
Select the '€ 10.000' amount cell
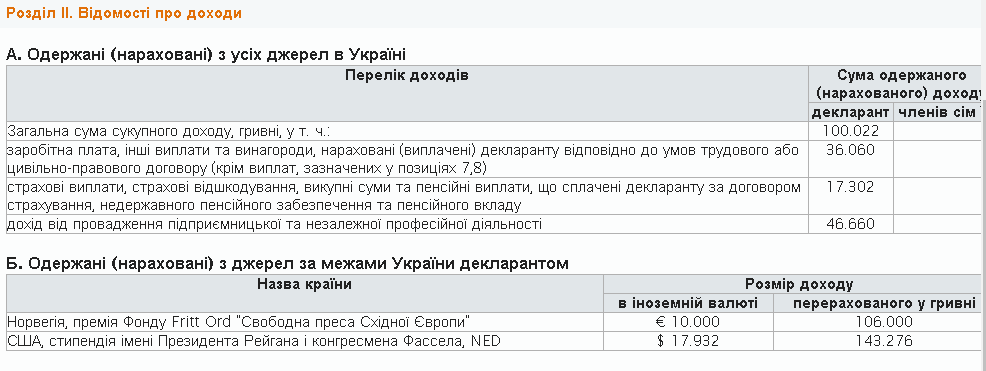[687, 323]
